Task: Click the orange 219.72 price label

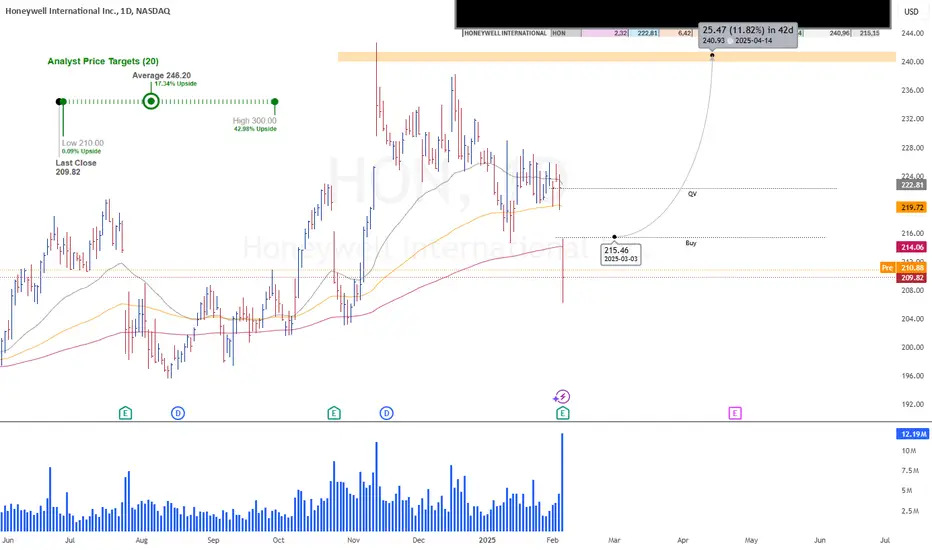Action: [911, 208]
